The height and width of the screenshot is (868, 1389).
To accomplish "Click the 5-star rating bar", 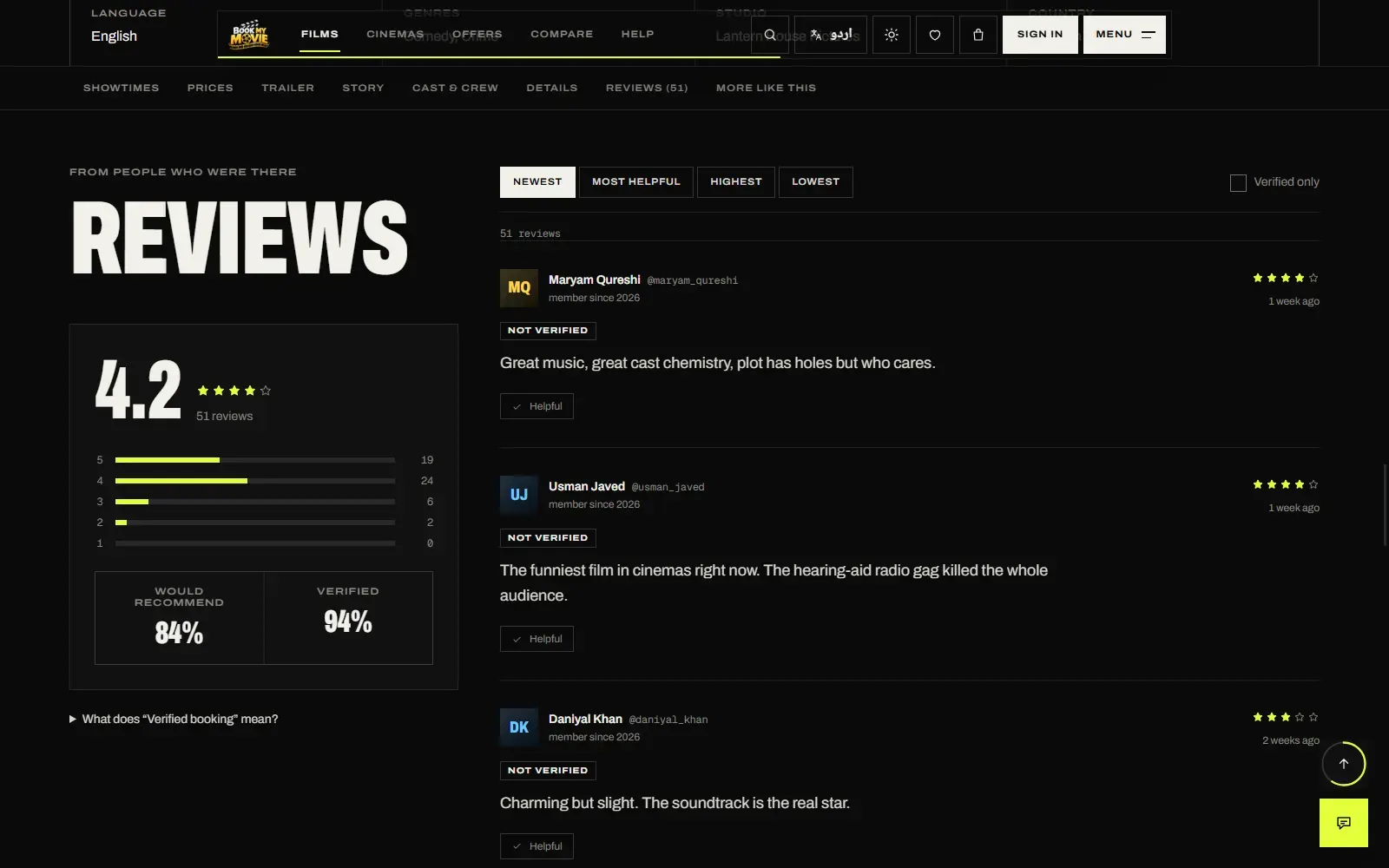I will pyautogui.click(x=255, y=460).
